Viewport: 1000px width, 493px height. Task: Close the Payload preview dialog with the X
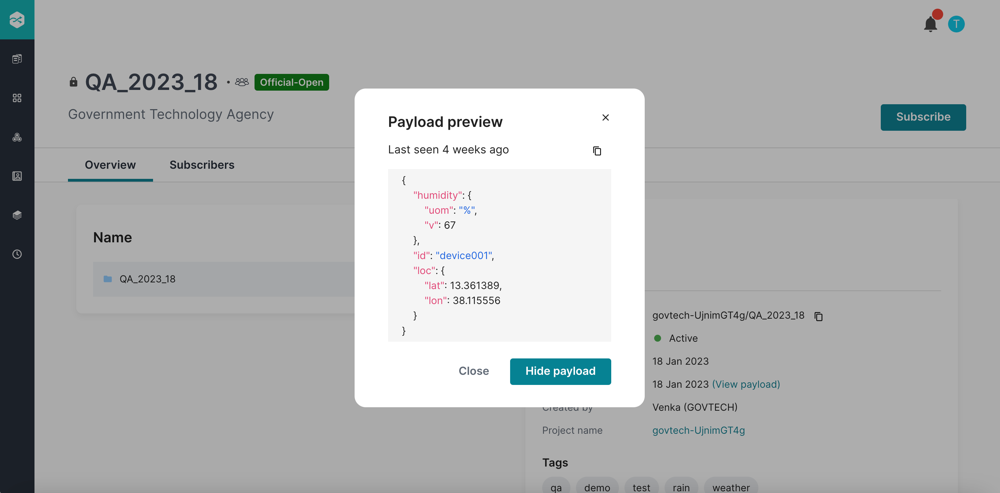click(605, 118)
